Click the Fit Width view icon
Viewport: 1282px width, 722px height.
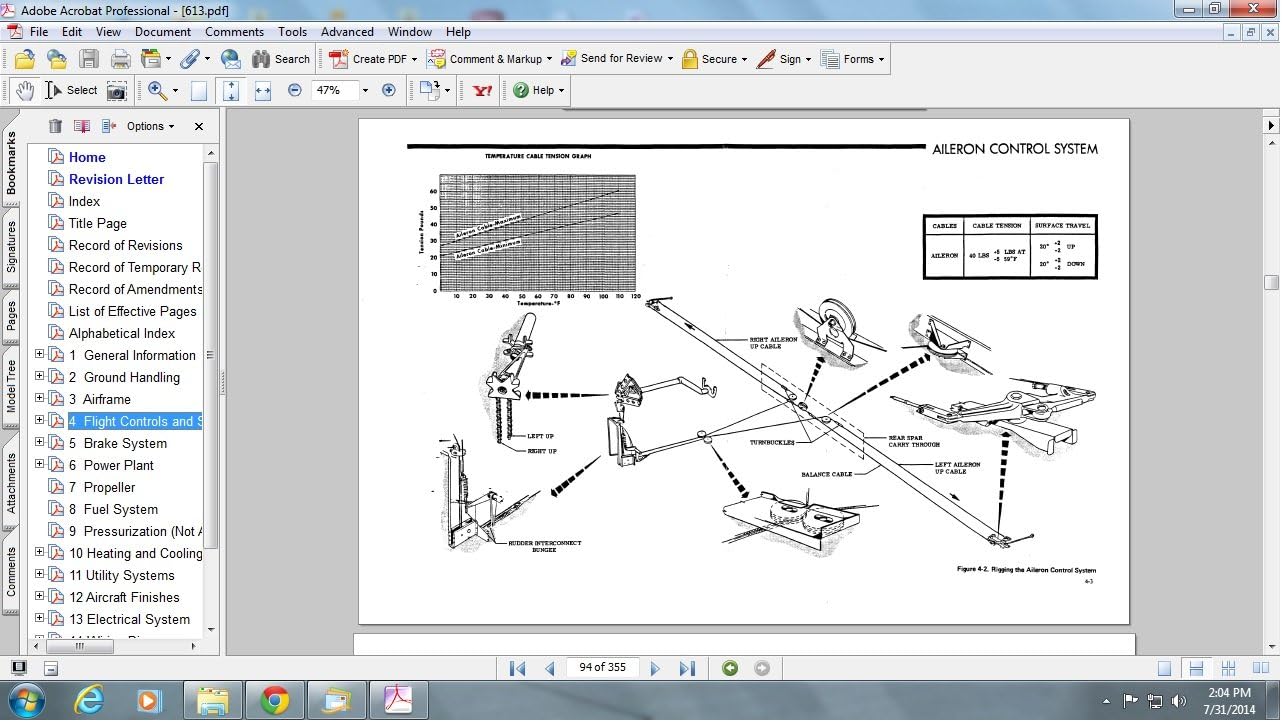[x=263, y=91]
